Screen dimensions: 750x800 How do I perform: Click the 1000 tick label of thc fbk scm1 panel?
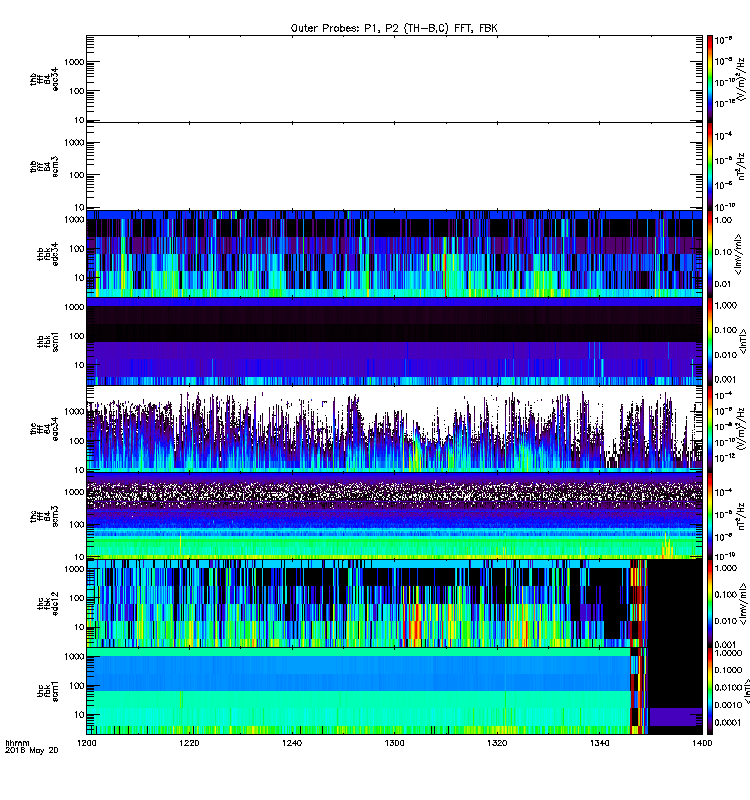click(x=74, y=657)
